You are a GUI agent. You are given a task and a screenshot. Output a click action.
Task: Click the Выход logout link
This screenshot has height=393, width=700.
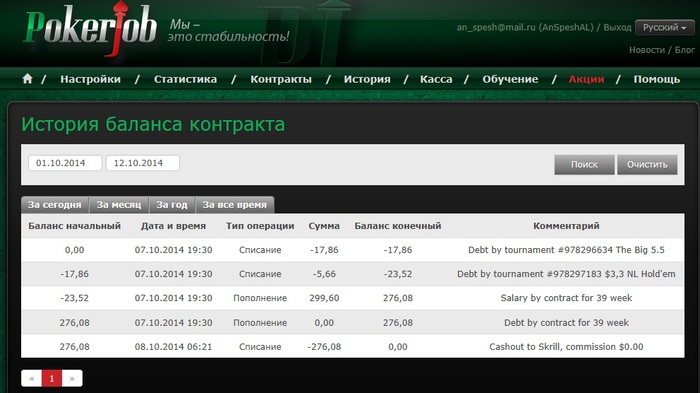pos(617,28)
